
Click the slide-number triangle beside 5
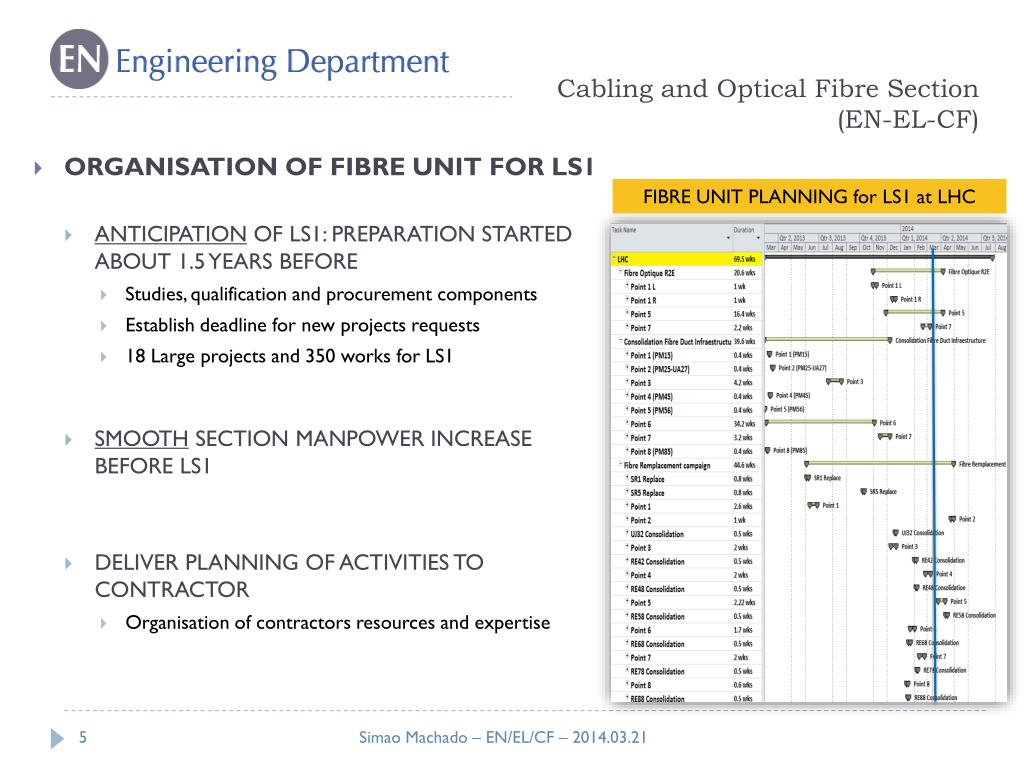[57, 738]
